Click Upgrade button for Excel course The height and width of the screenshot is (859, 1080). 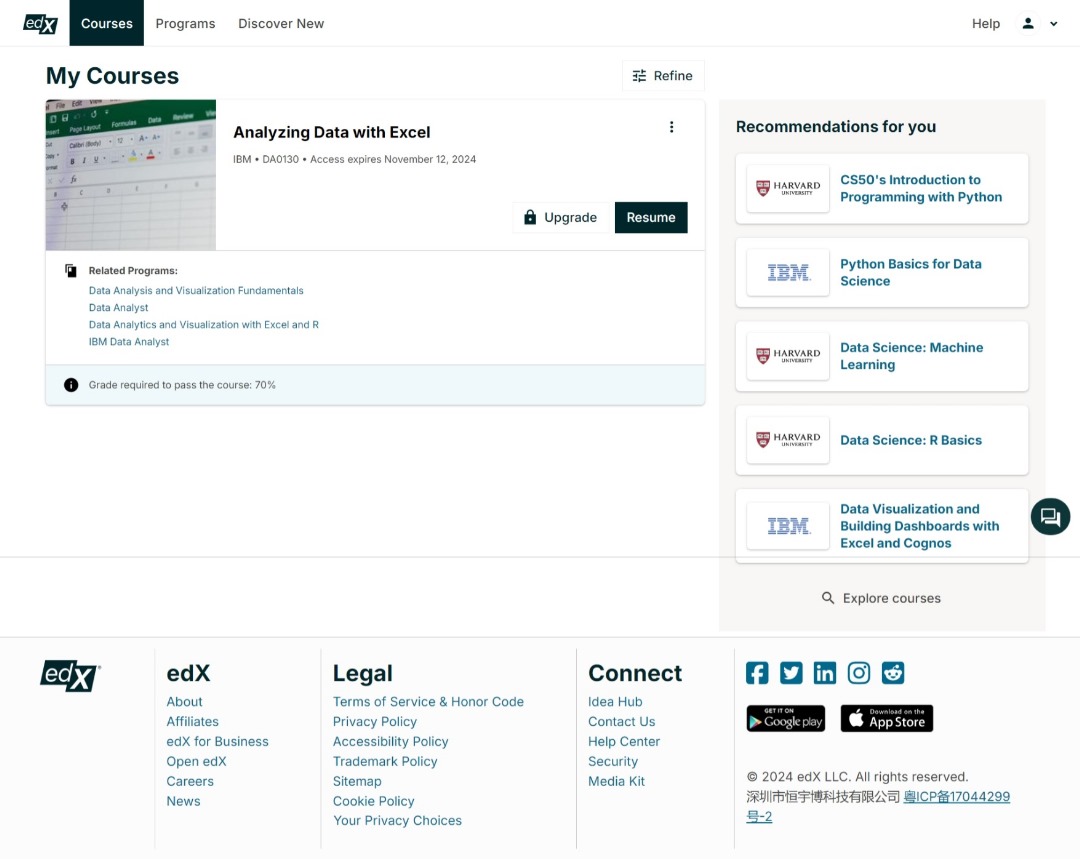pos(561,218)
